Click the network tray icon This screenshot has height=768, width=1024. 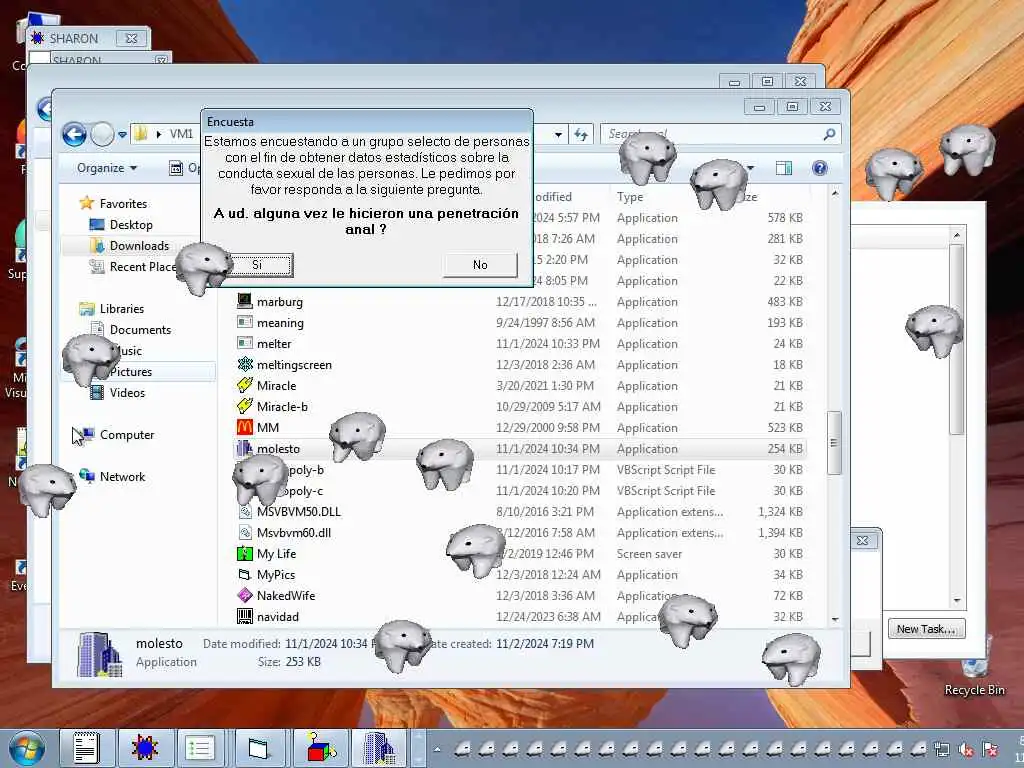pyautogui.click(x=942, y=749)
